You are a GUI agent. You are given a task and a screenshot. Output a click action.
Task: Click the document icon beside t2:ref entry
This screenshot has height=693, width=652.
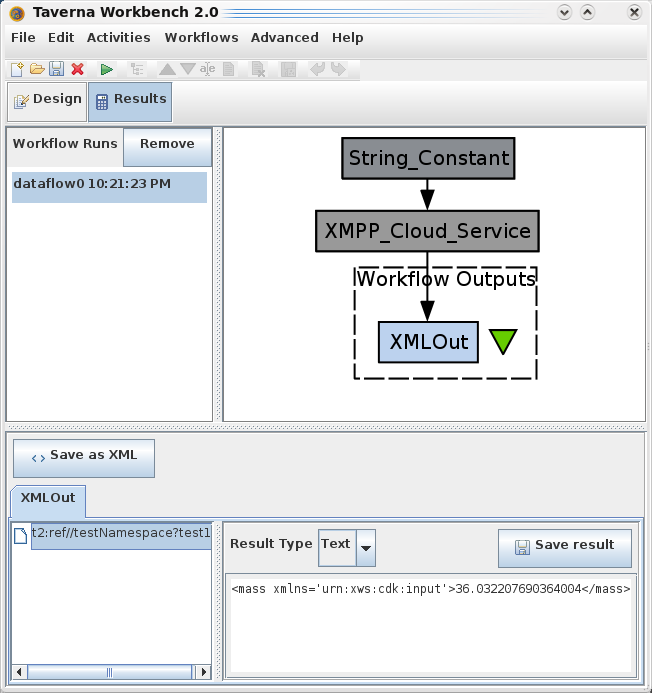(x=20, y=535)
